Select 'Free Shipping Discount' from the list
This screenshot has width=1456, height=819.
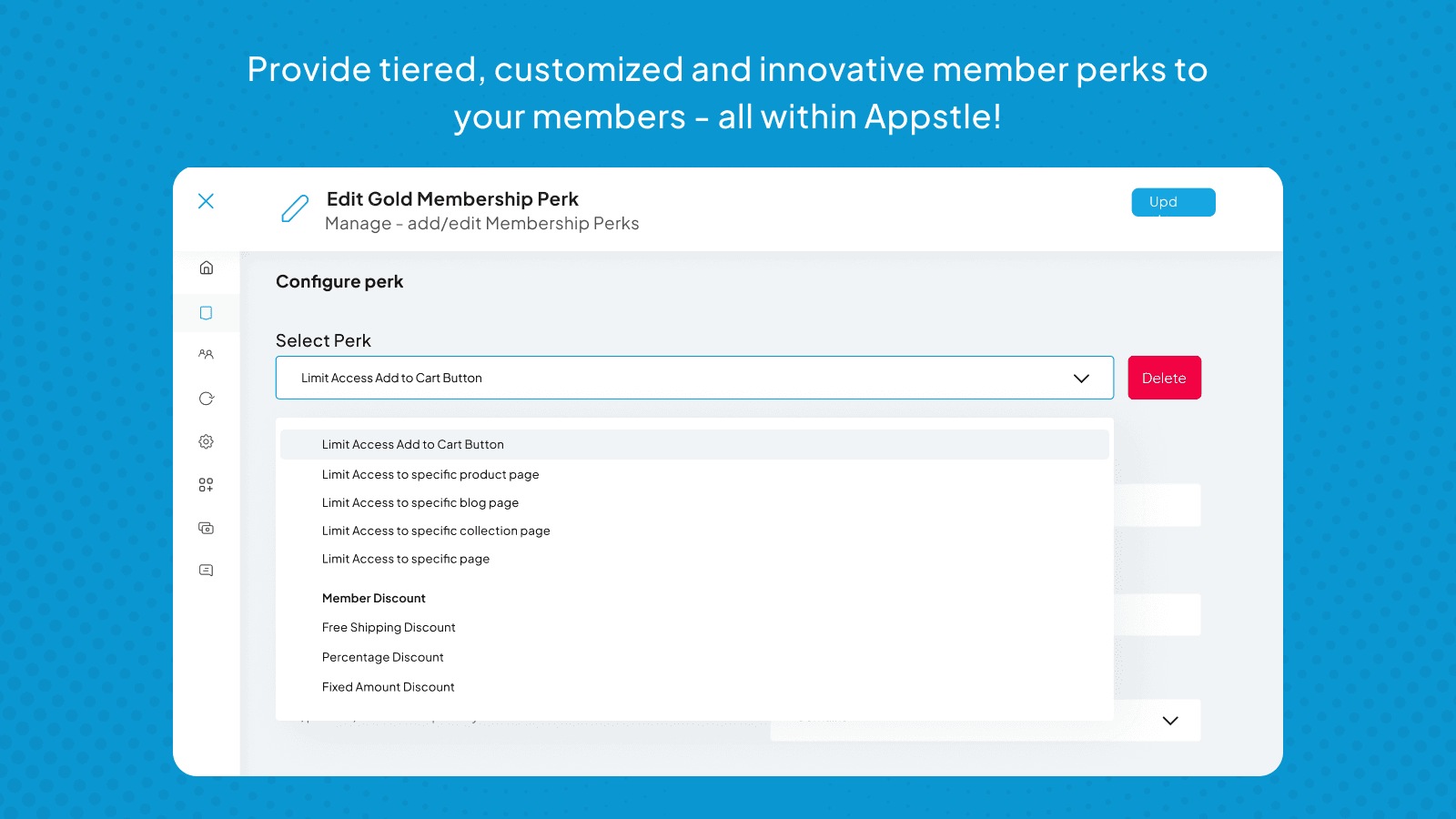tap(388, 627)
